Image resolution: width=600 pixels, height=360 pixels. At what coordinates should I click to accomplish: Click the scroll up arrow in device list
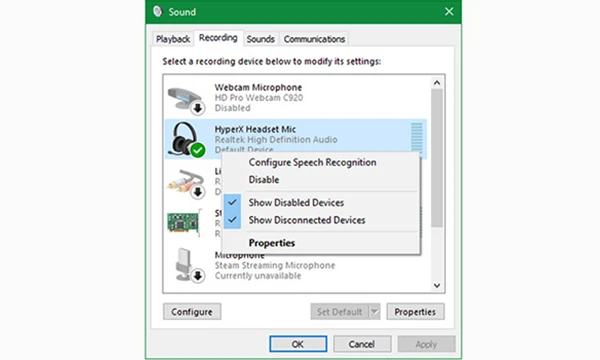(437, 83)
